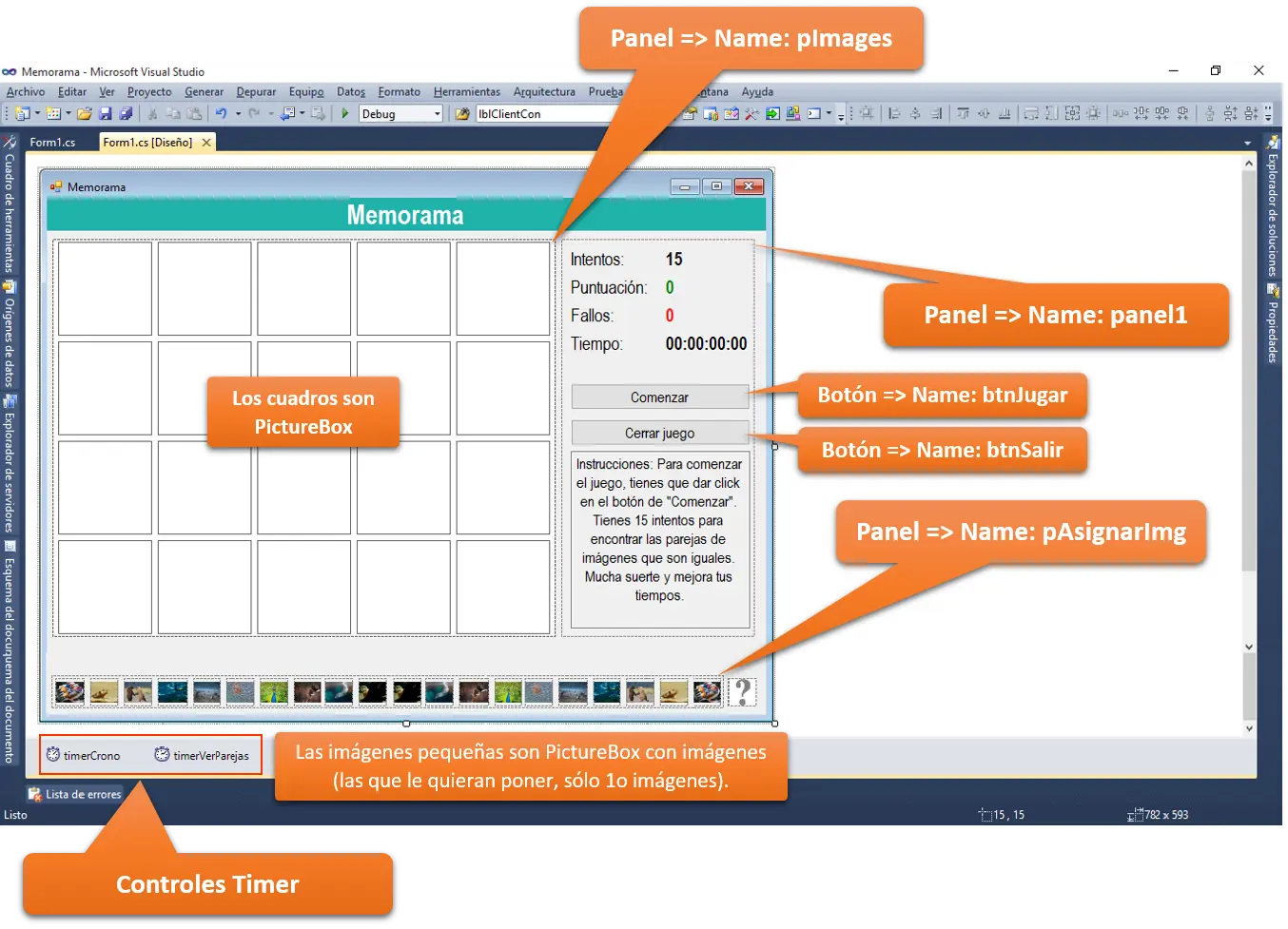Open the Depurar menu
The image size is (1288, 929).
(x=256, y=92)
